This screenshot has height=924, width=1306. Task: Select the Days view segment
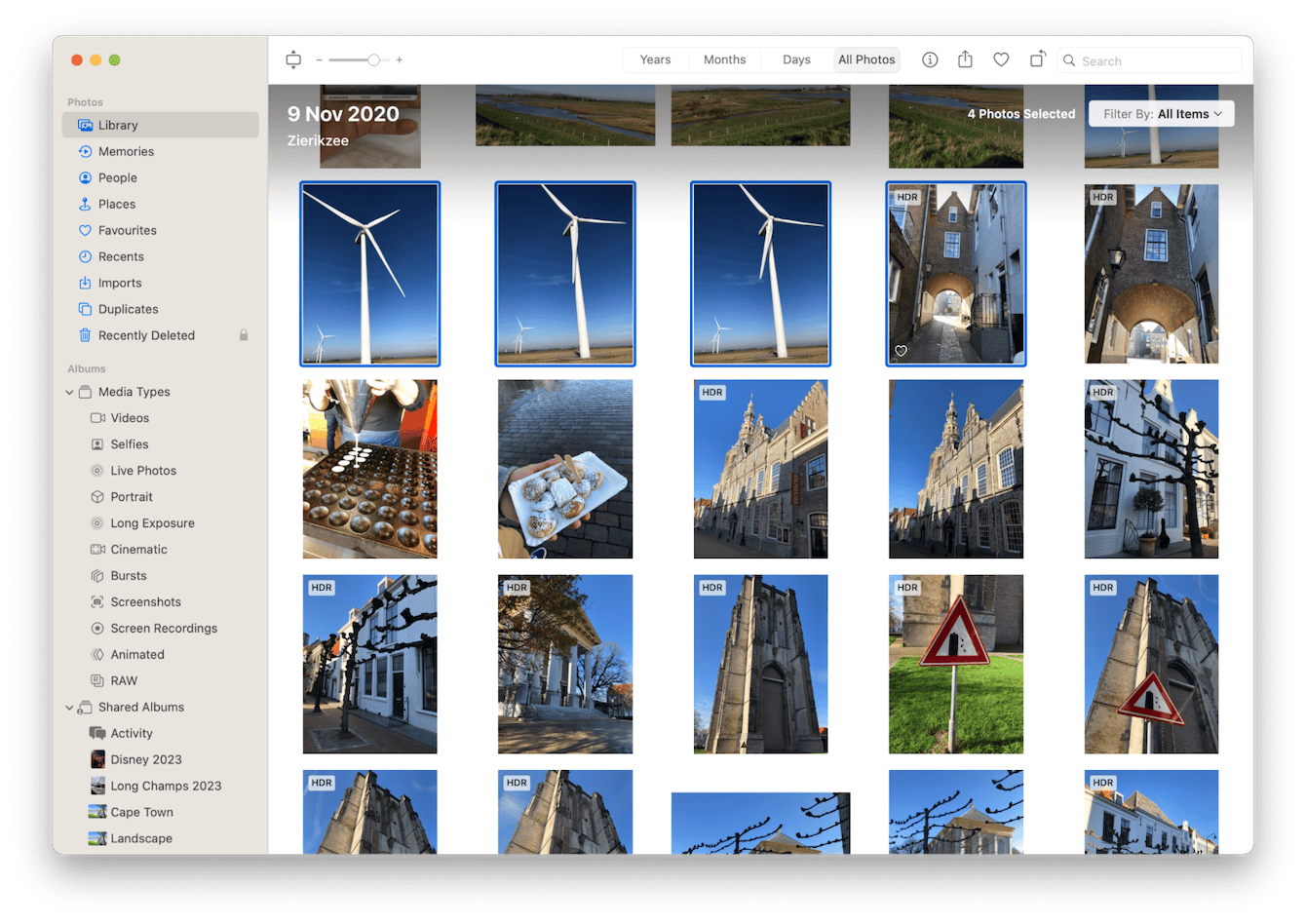tap(796, 59)
